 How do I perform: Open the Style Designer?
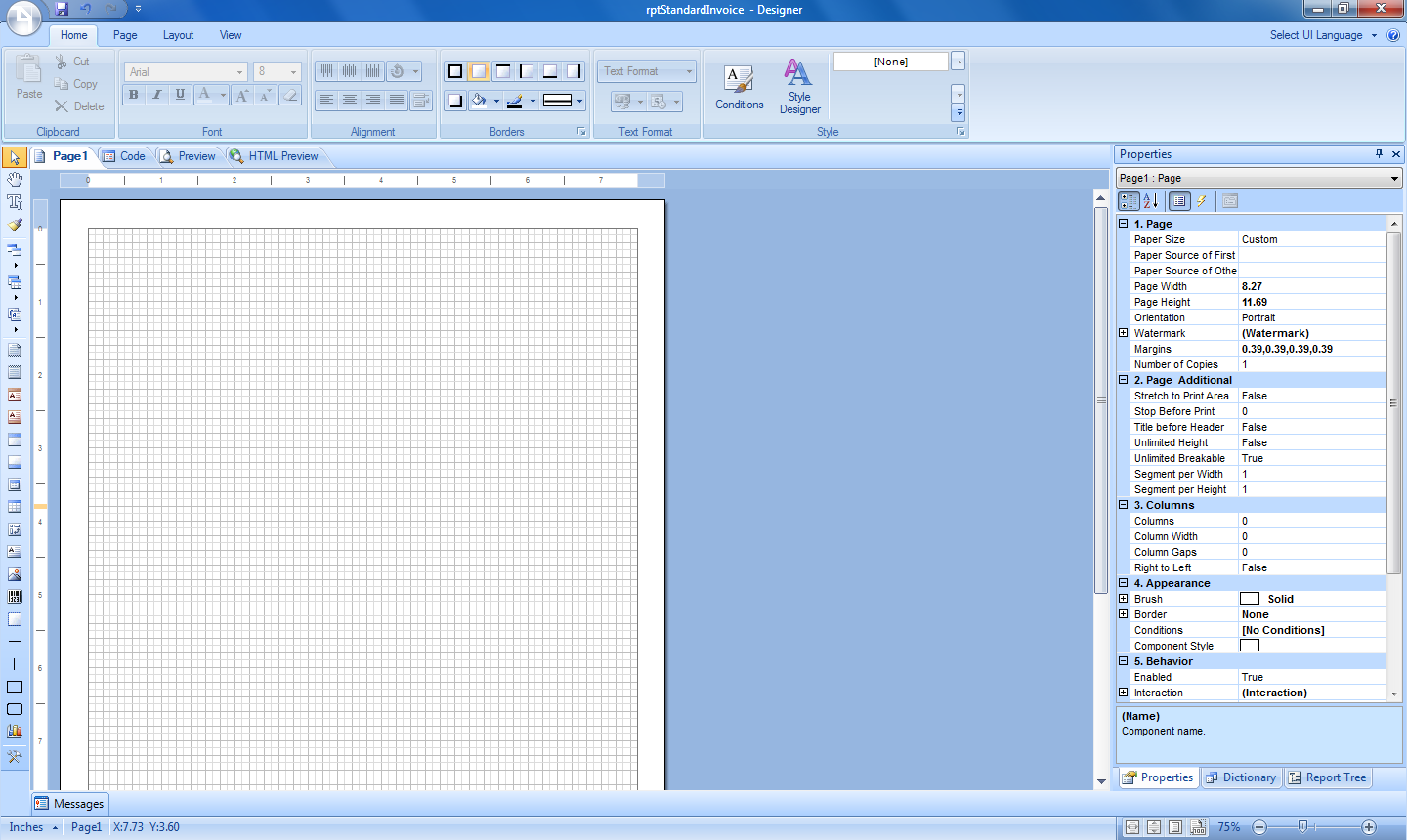pos(799,87)
